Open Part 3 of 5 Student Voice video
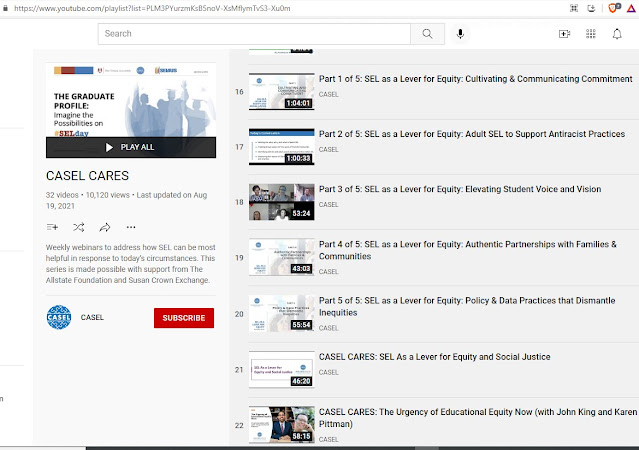 [460, 189]
